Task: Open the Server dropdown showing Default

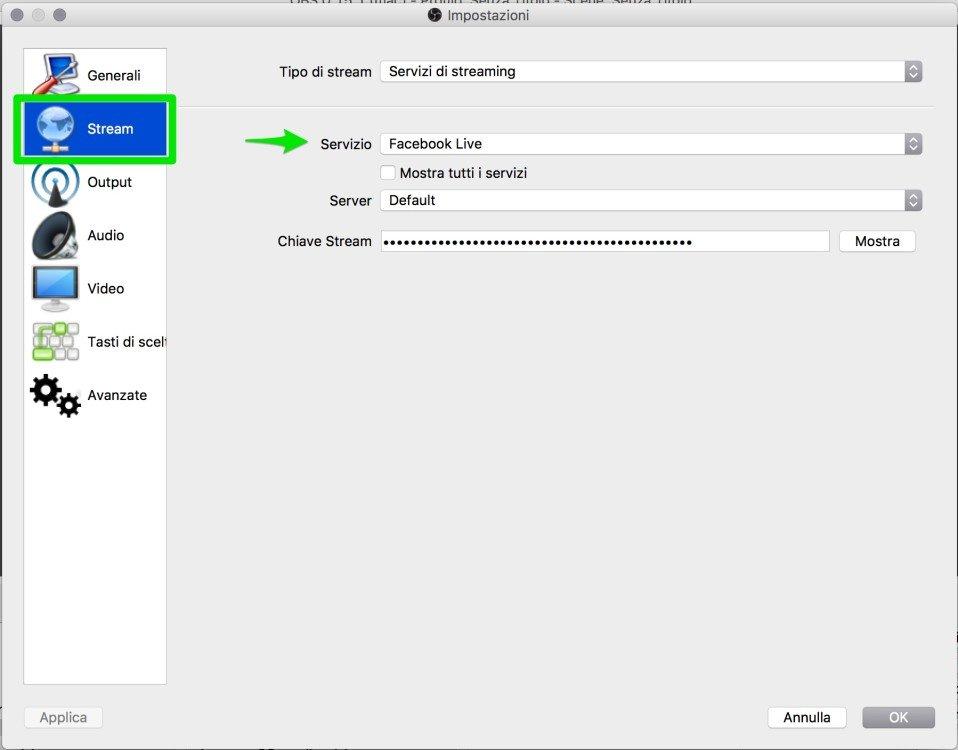Action: (x=651, y=200)
